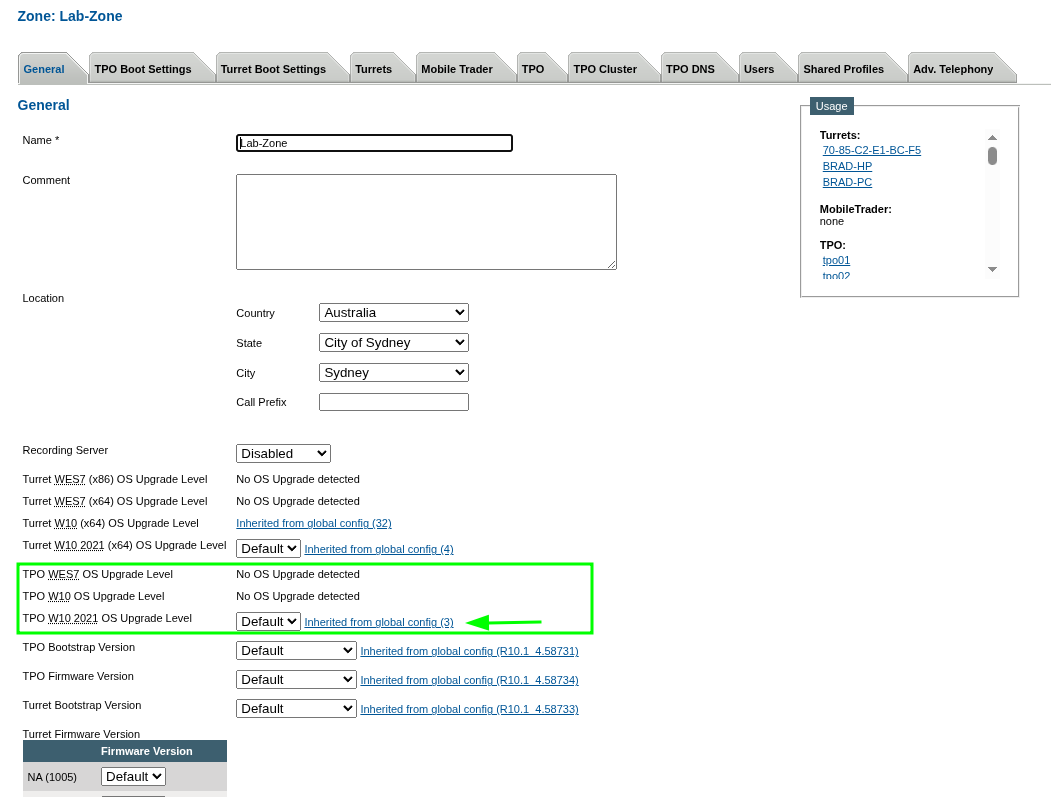Viewport: 1051px width, 797px height.
Task: Open the State dropdown
Action: tap(393, 343)
